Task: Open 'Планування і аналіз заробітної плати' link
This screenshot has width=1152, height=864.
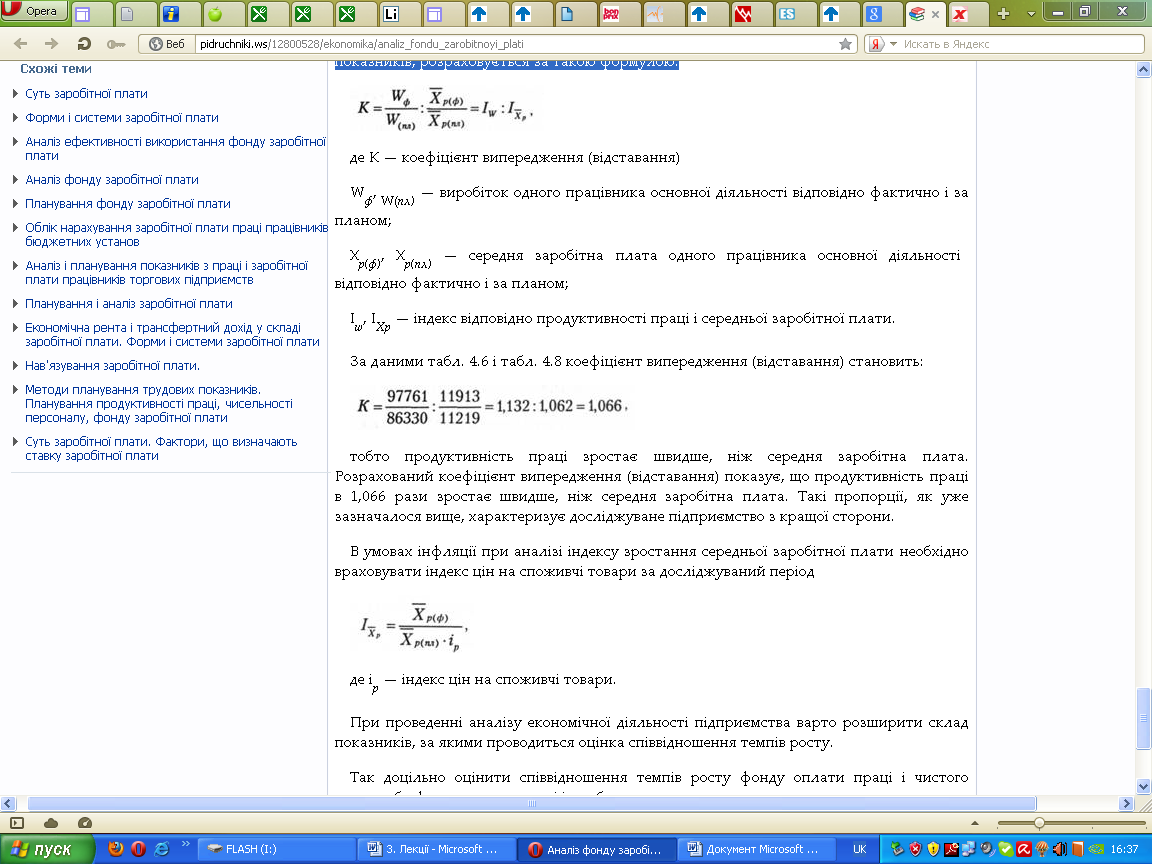Action: 129,303
